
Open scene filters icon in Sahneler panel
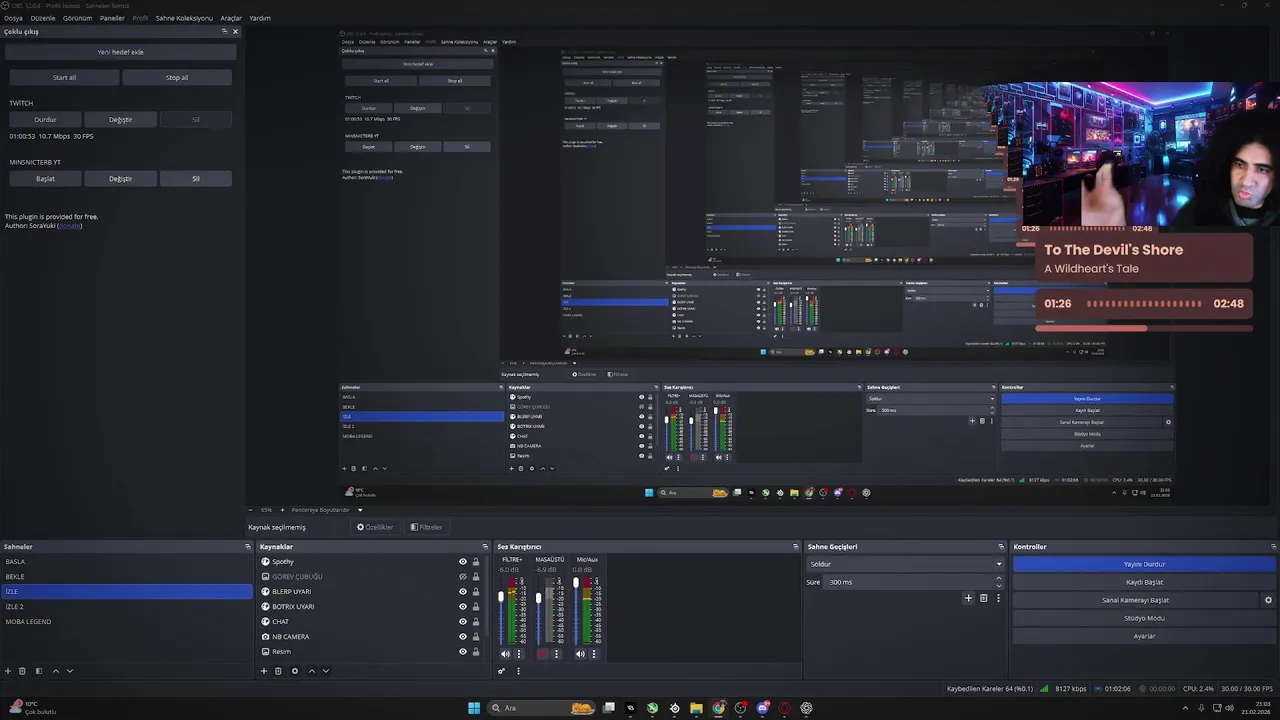(x=39, y=671)
